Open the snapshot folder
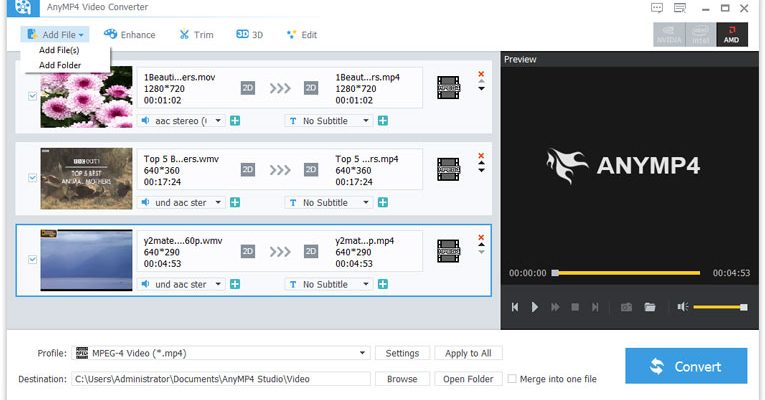The height and width of the screenshot is (400, 765). tap(649, 307)
